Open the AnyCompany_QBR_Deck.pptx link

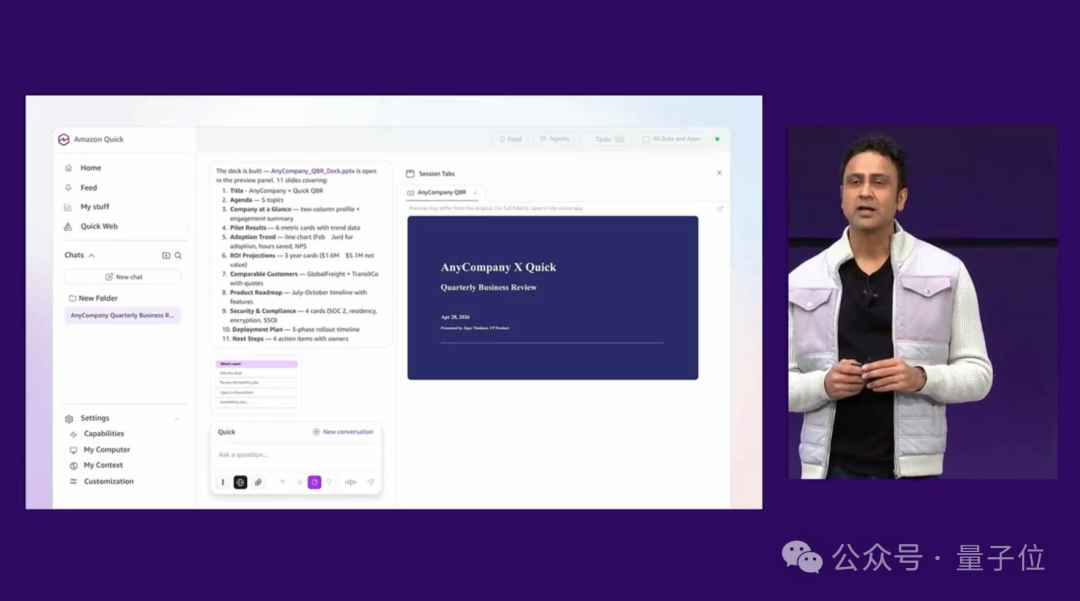(x=313, y=171)
